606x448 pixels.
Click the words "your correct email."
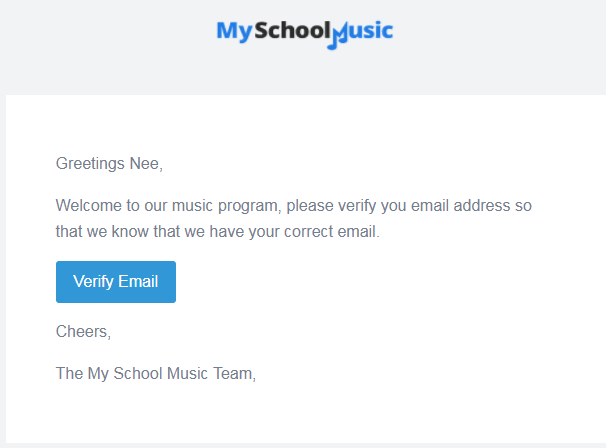pyautogui.click(x=314, y=232)
